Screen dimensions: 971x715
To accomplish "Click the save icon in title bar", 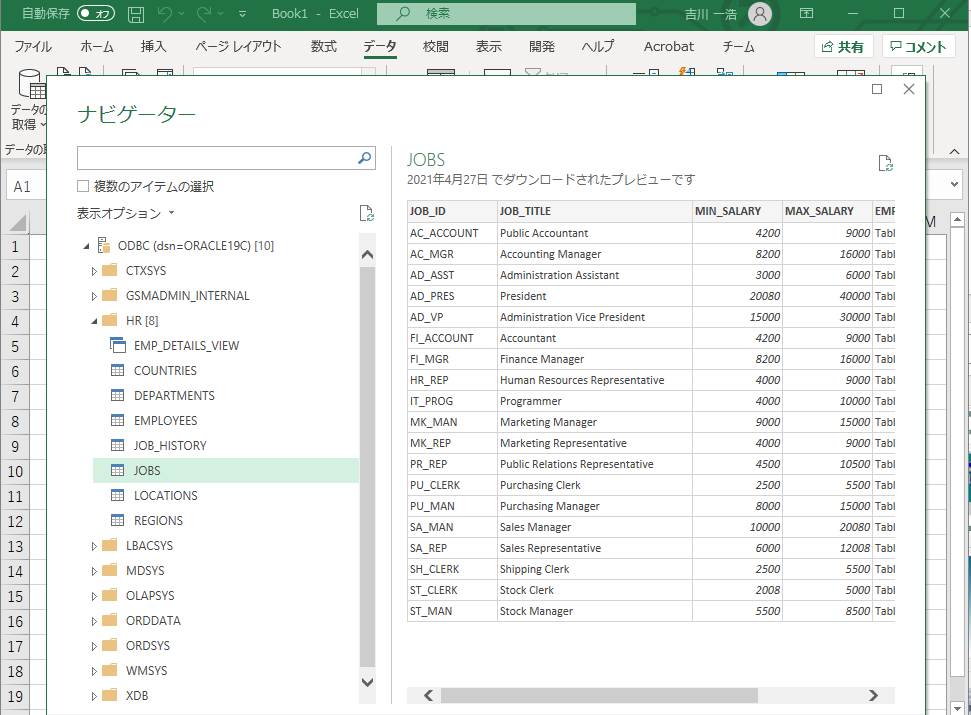I will 136,14.
